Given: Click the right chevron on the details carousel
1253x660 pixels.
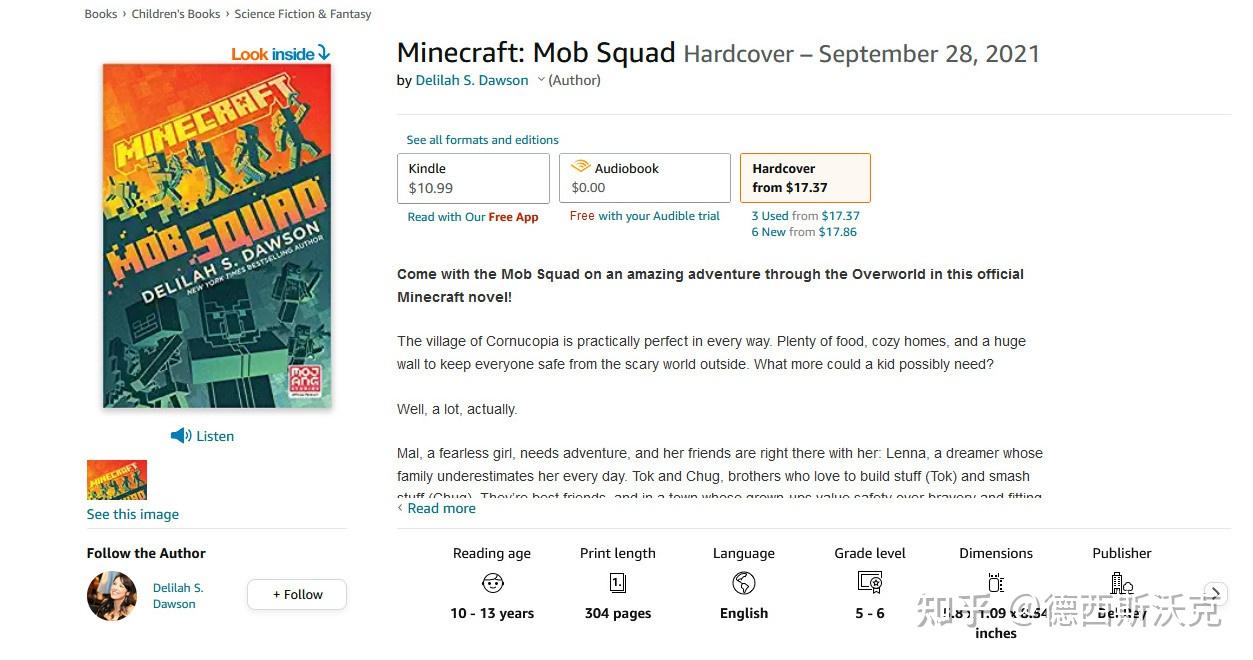Looking at the screenshot, I should (1214, 593).
